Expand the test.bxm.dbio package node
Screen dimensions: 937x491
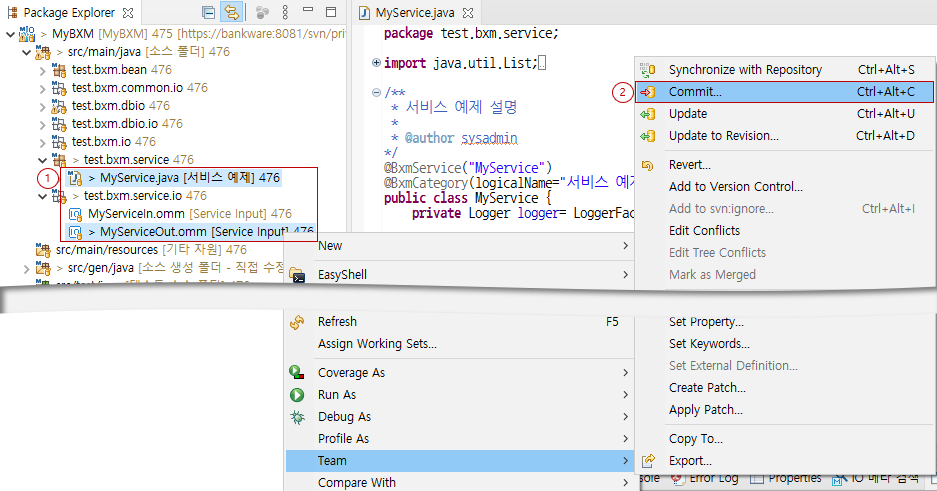tap(42, 106)
